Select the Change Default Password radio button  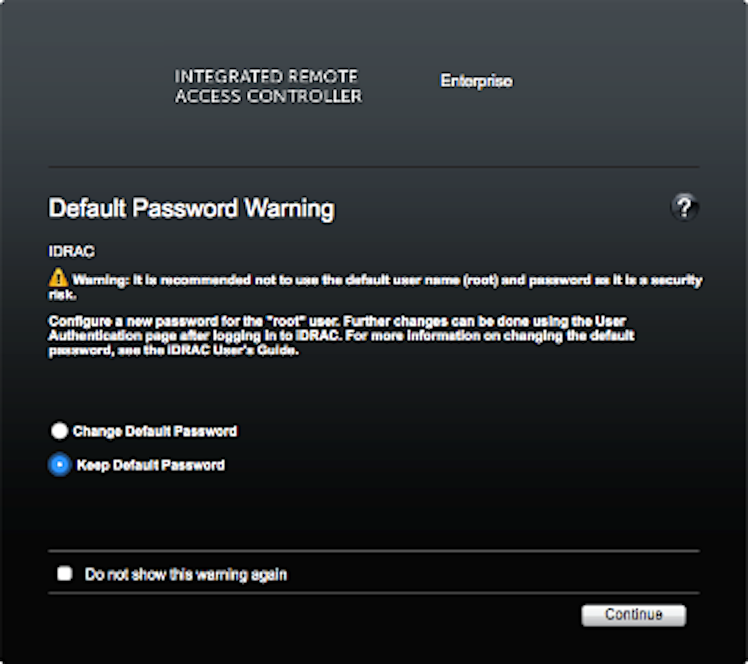(x=60, y=431)
